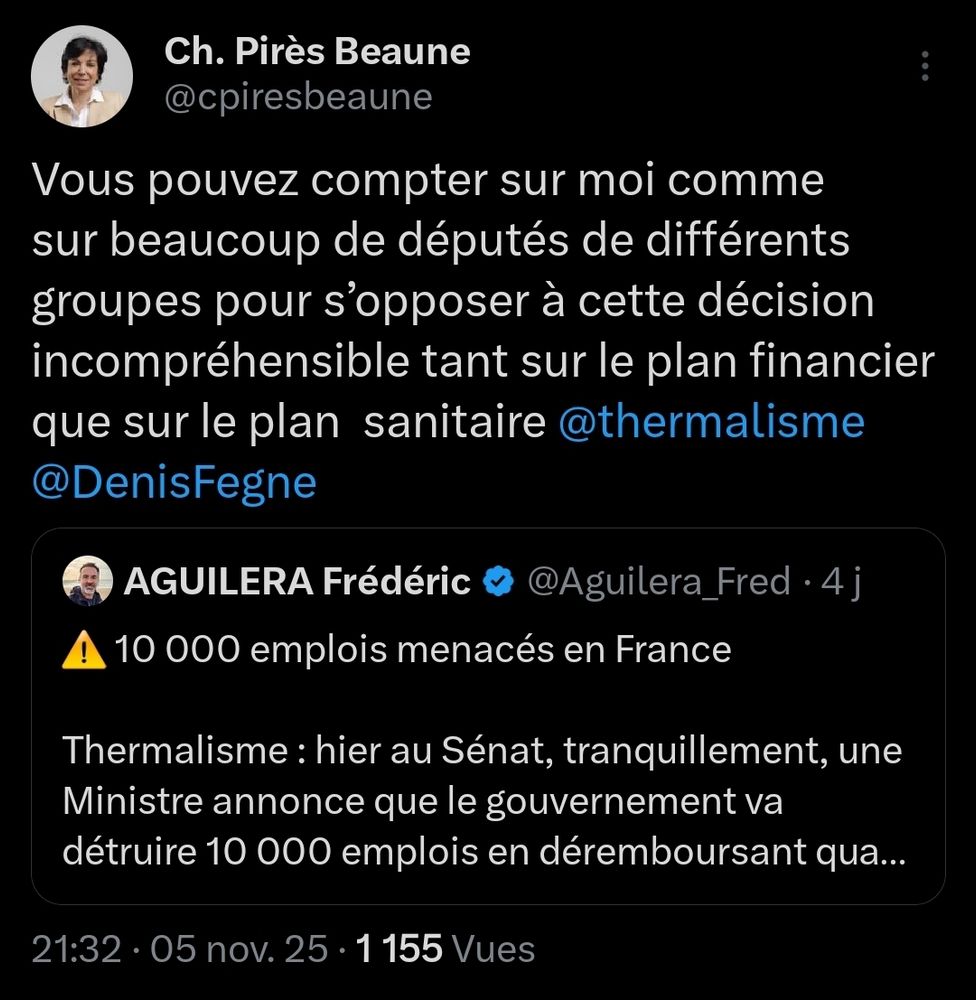976x1000 pixels.
Task: Click the main tweet text body
Action: pos(483,331)
